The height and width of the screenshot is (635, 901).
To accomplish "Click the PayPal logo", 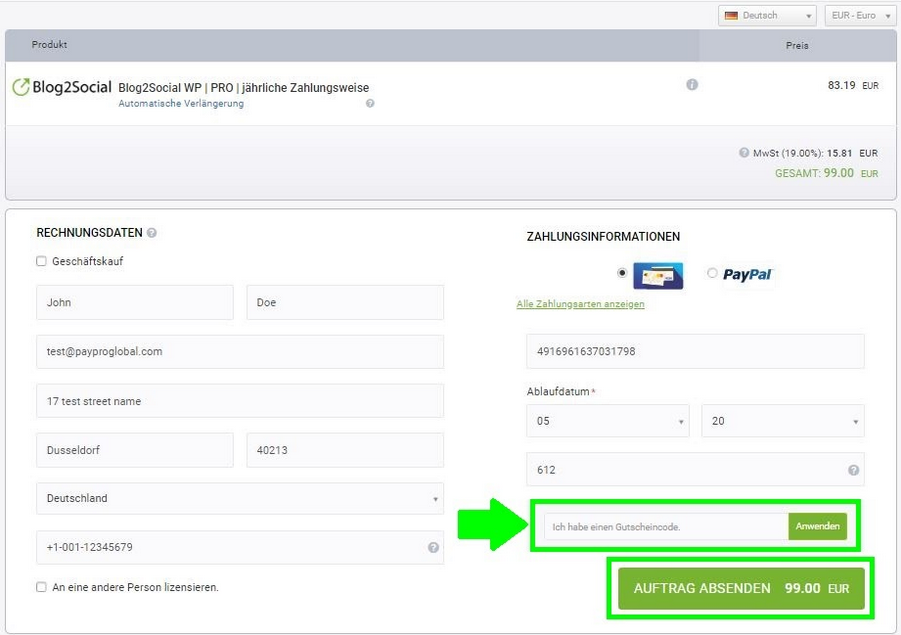I will point(747,275).
